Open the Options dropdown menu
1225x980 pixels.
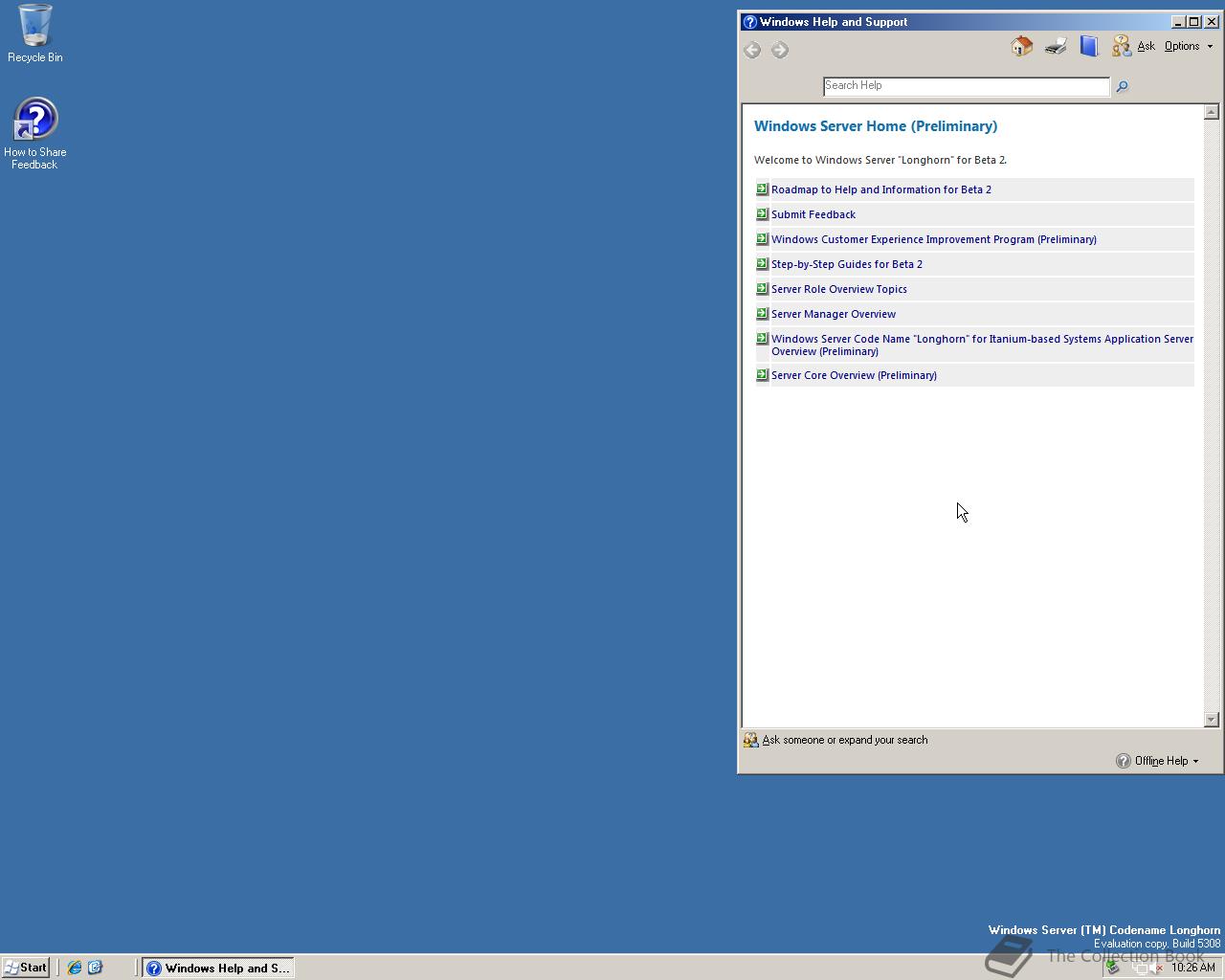click(1189, 46)
